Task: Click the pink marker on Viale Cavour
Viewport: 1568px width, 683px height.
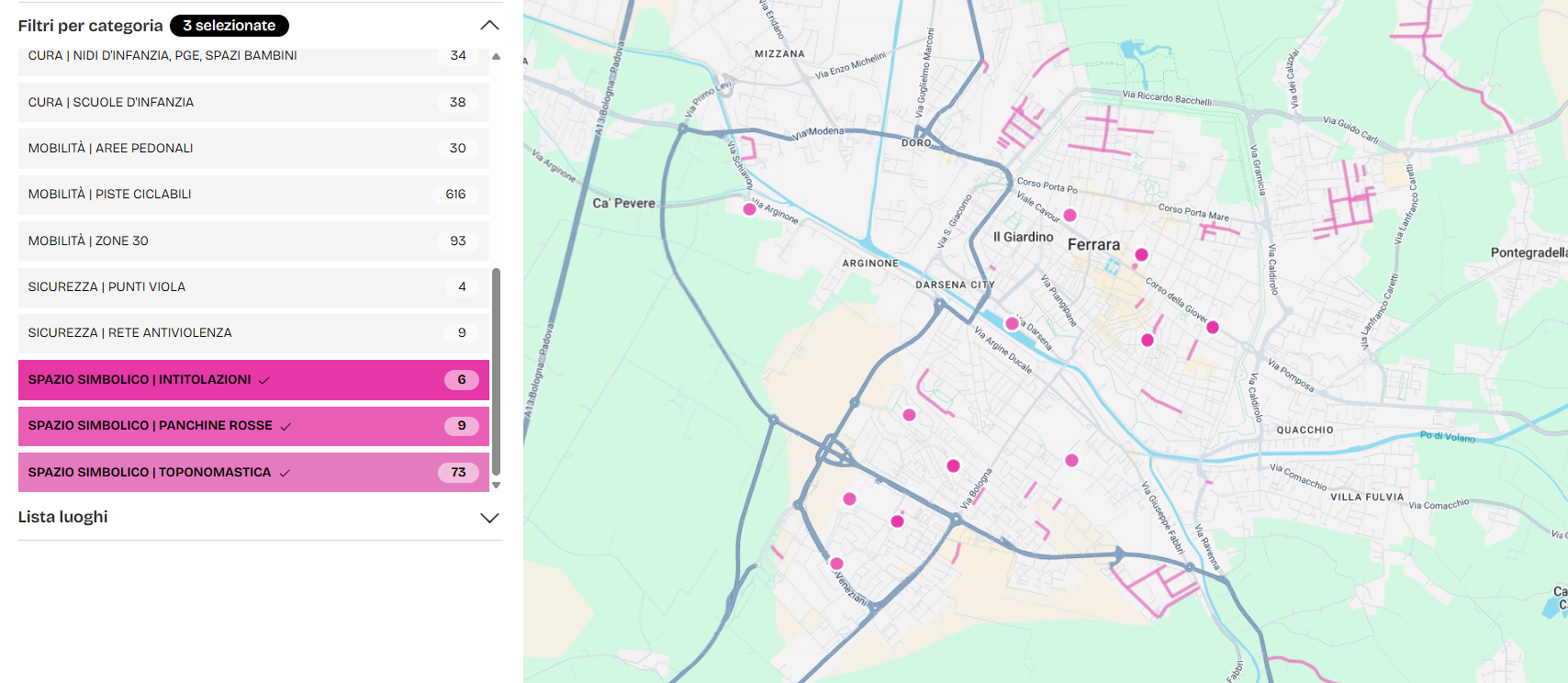Action: pos(1070,216)
